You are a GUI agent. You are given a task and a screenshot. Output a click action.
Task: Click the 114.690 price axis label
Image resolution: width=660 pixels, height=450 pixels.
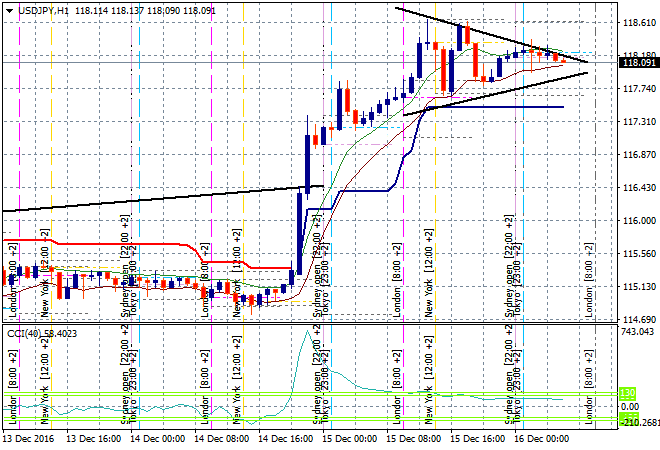point(639,320)
